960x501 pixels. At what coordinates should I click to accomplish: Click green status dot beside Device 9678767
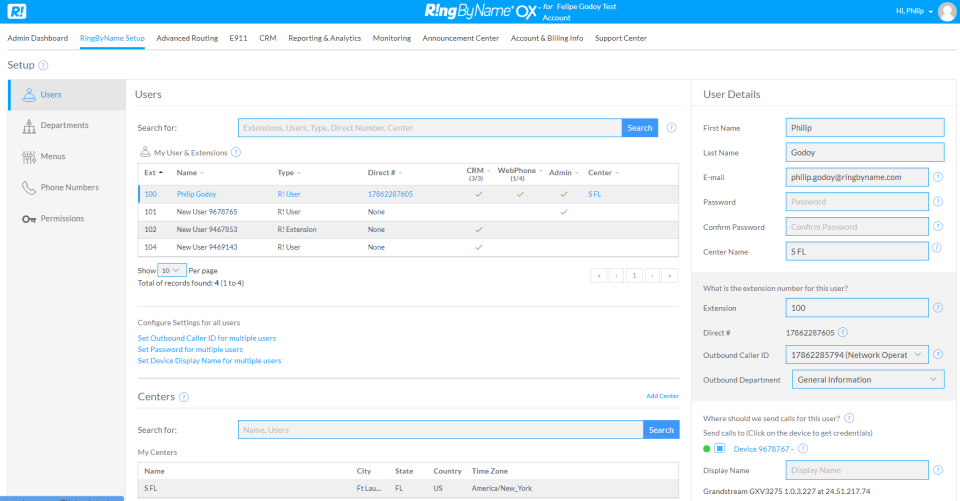coord(707,449)
